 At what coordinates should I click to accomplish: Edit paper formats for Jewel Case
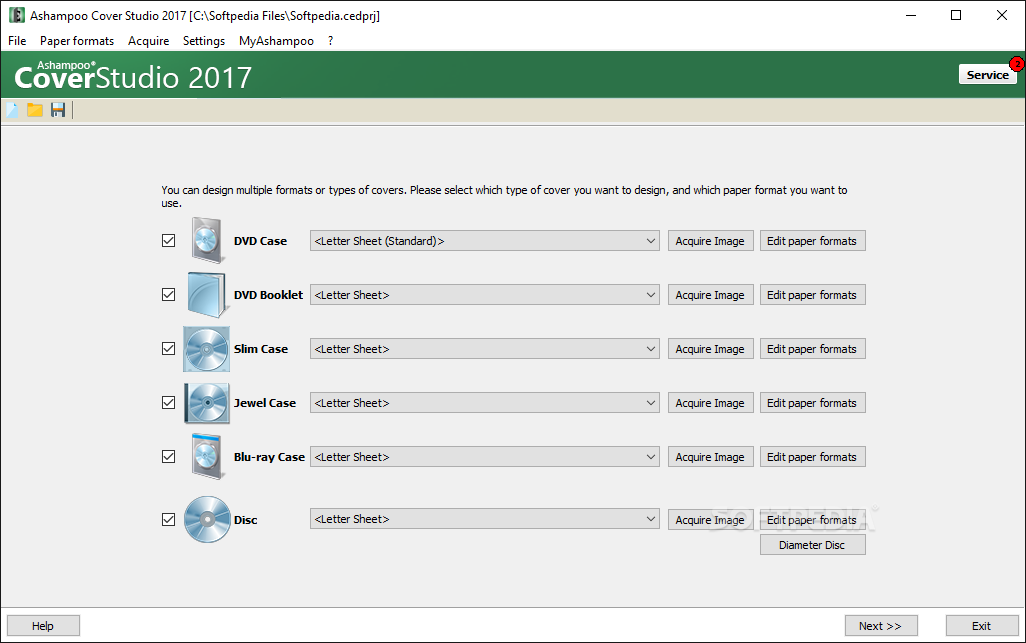coord(812,403)
